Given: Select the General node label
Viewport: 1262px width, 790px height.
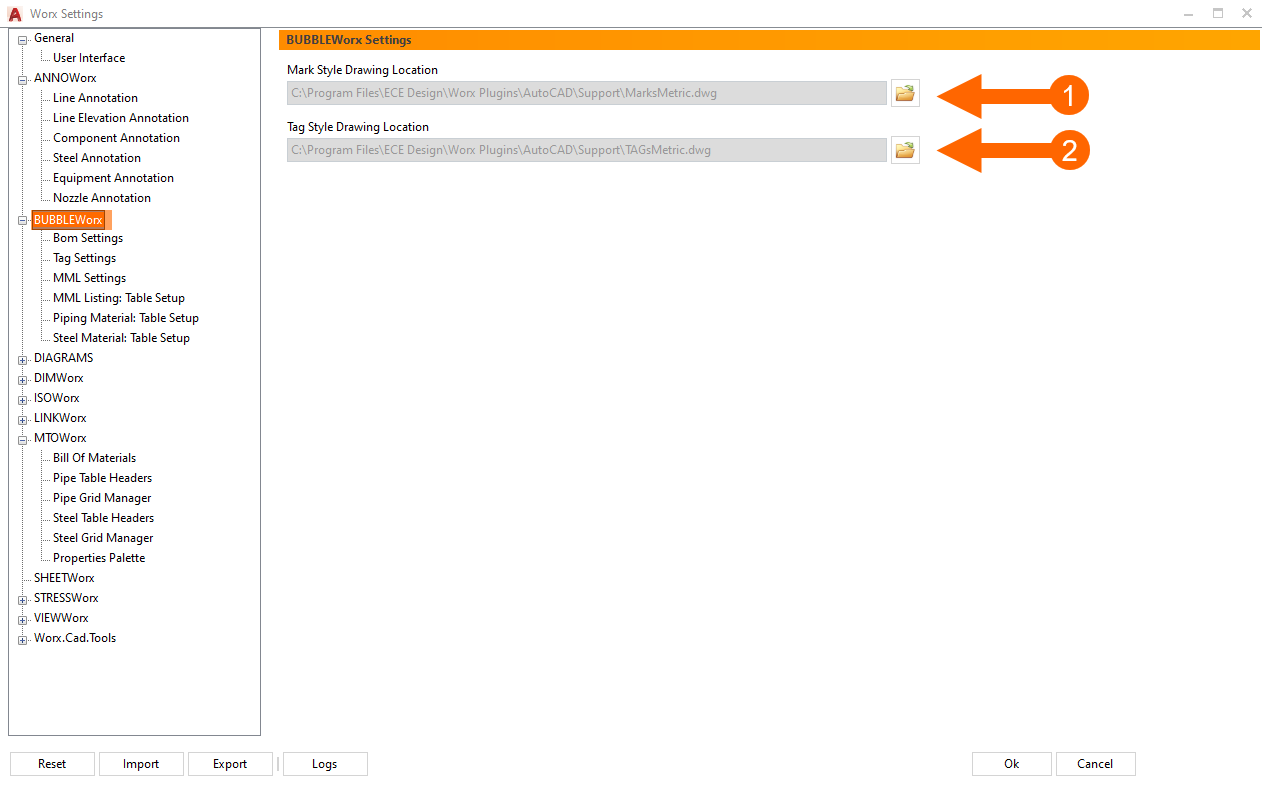Looking at the screenshot, I should 54,38.
